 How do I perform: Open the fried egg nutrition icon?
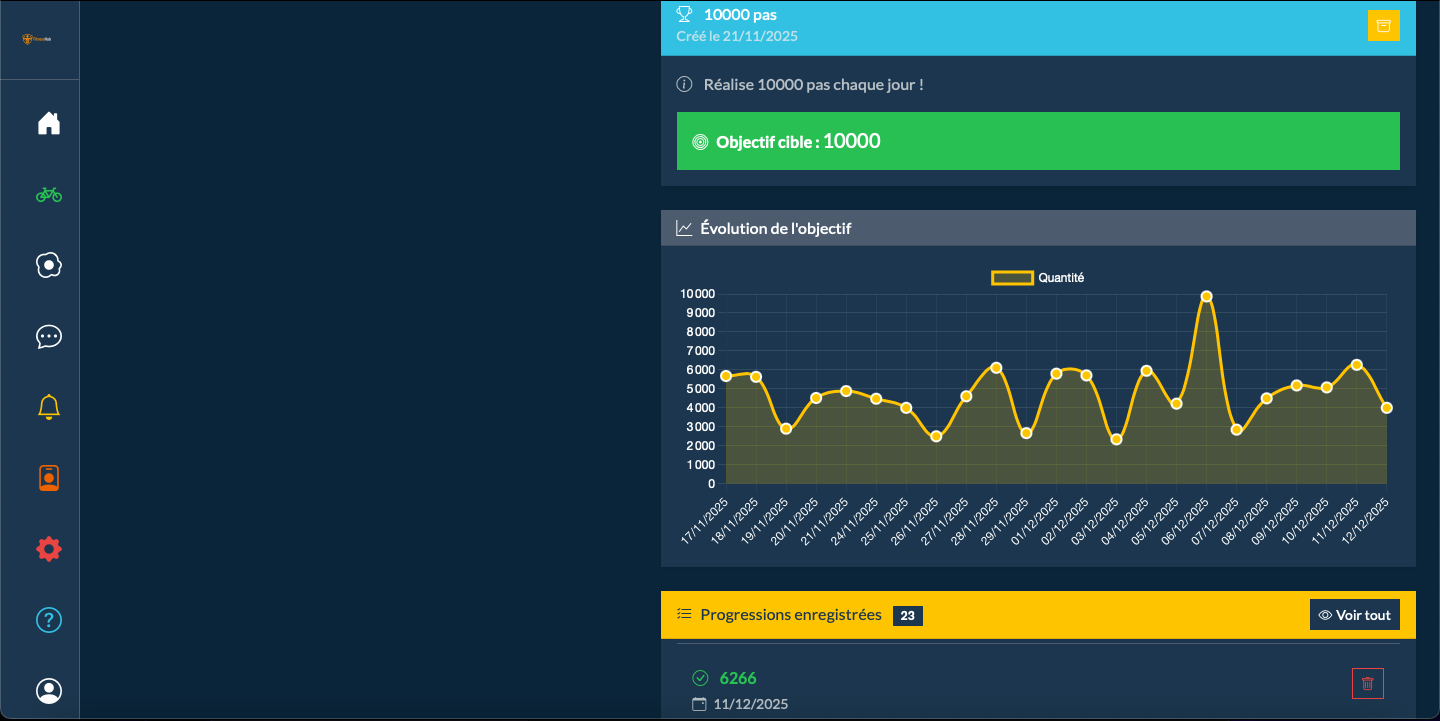pos(49,265)
